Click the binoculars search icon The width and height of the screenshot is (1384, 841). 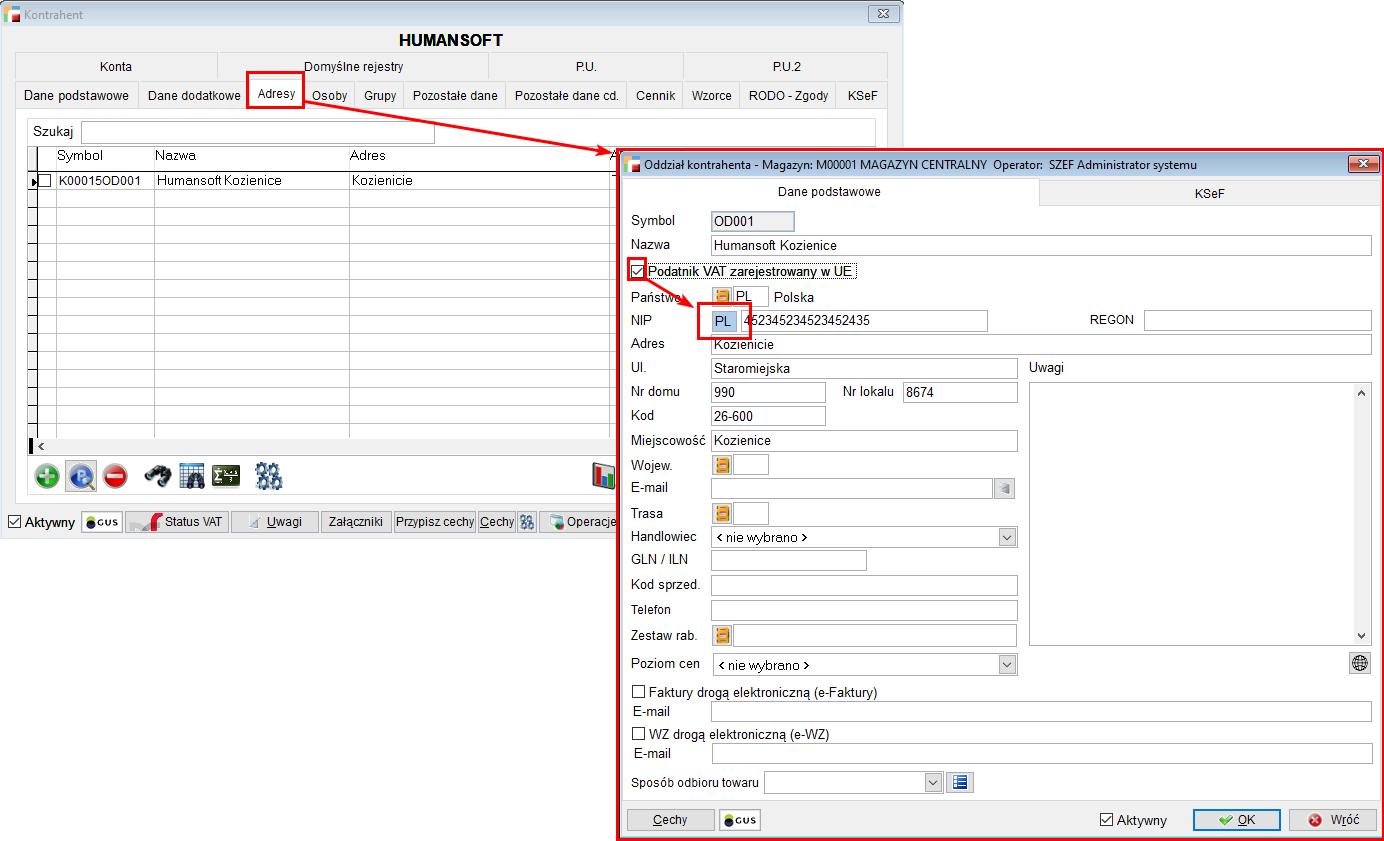click(x=158, y=476)
